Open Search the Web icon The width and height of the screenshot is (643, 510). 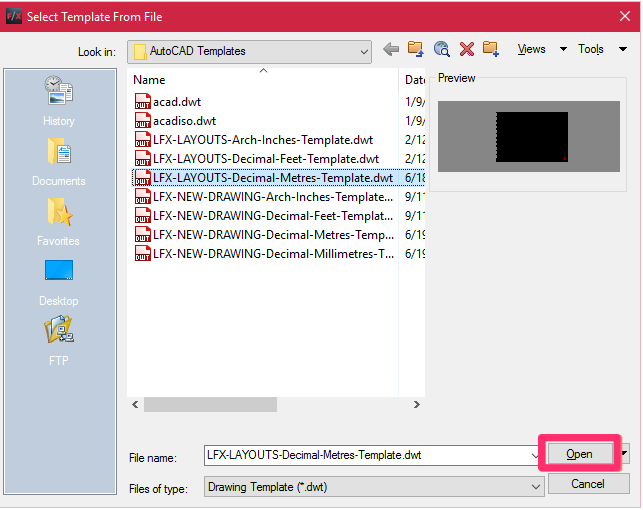point(442,49)
